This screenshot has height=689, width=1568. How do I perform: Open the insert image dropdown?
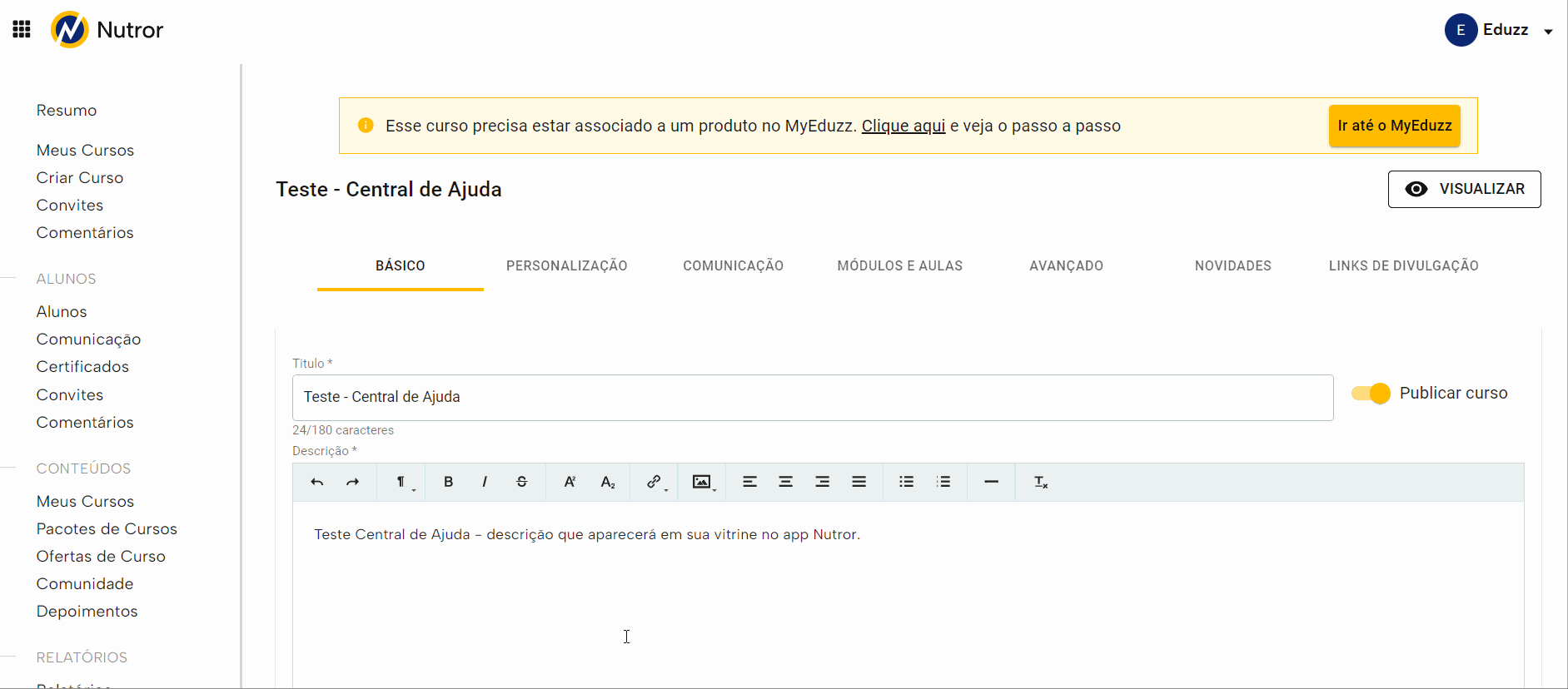point(703,482)
